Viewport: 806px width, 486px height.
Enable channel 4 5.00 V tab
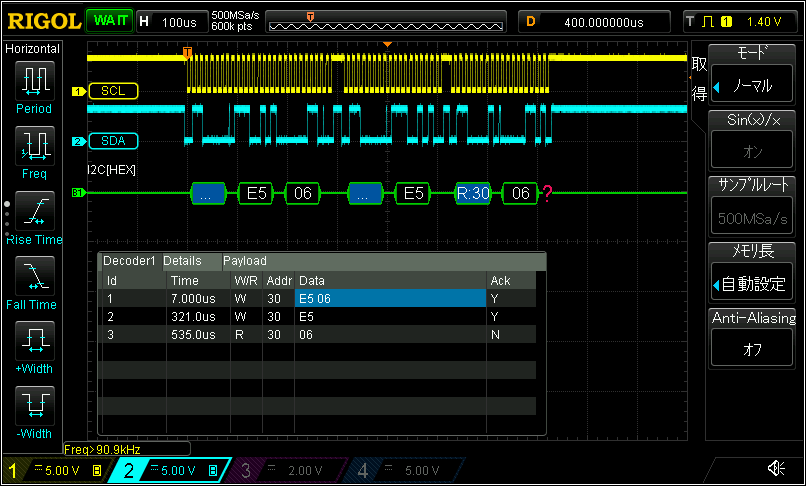pos(404,470)
